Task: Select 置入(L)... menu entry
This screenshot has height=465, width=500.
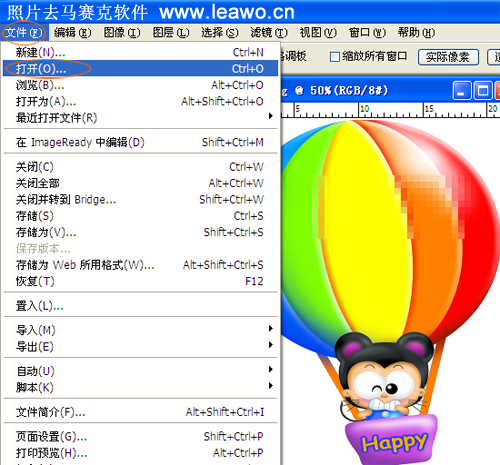Action: coord(140,306)
